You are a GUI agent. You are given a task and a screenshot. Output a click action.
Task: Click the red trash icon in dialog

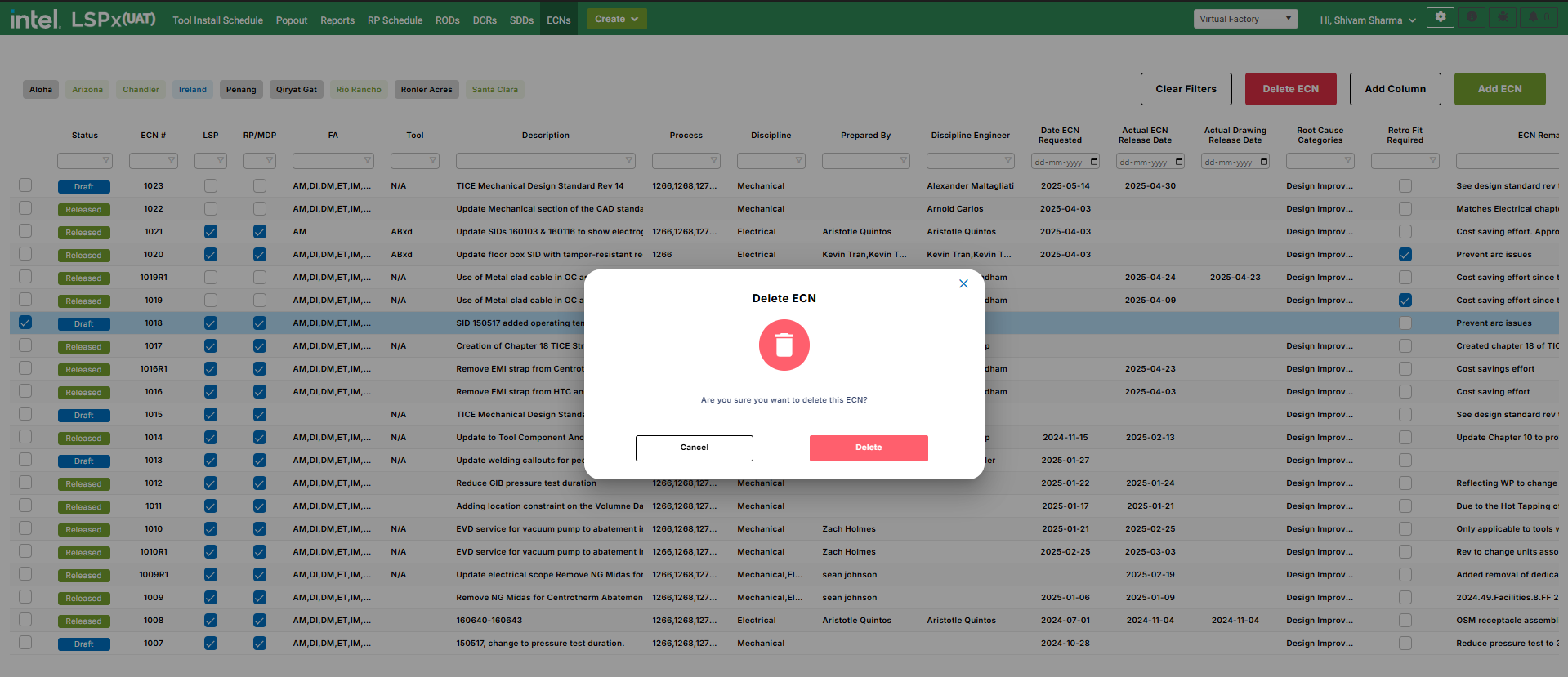click(784, 345)
